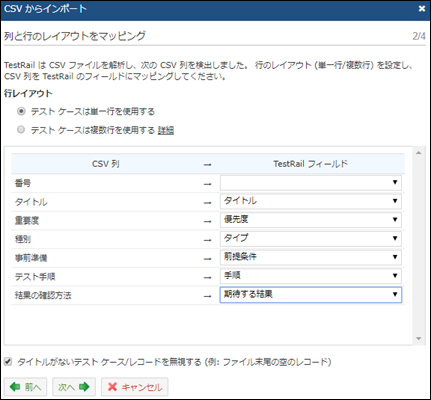
Task: Open the 手順 field mapping dropdown
Action: [x=311, y=276]
